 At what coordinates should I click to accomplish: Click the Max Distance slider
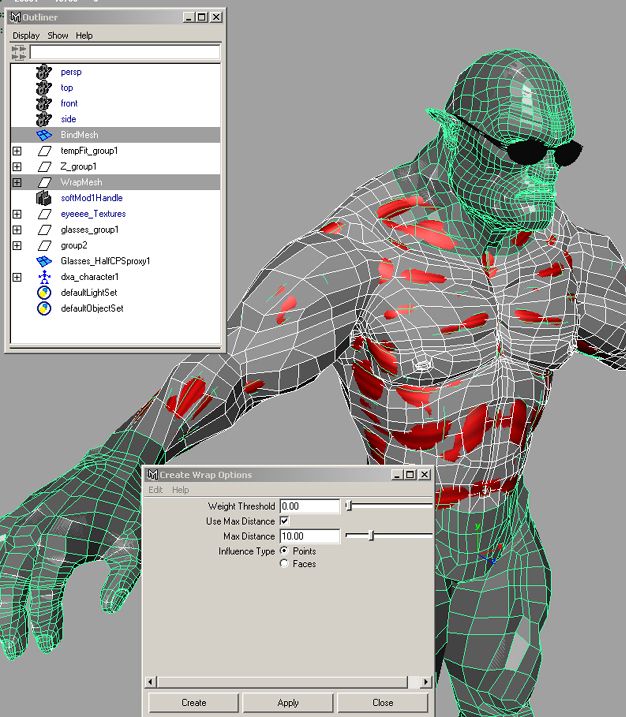[388, 536]
